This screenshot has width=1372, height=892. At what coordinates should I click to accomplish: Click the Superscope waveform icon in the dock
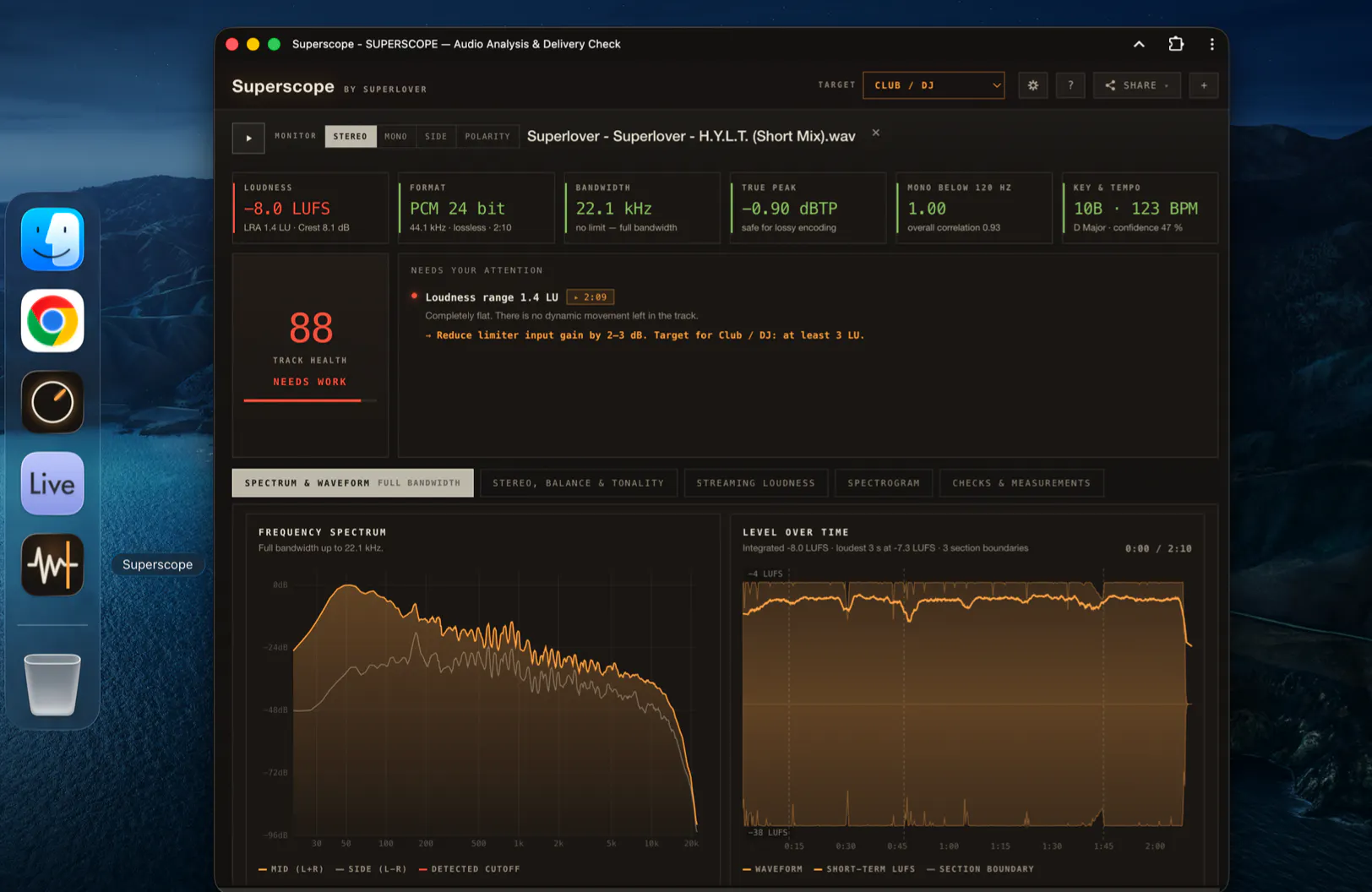click(52, 565)
